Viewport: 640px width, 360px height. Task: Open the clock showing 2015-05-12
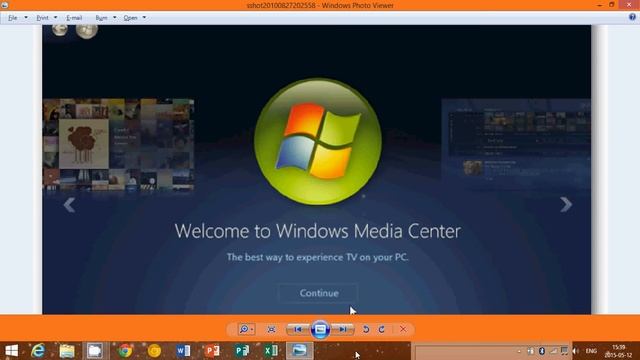[x=618, y=351]
